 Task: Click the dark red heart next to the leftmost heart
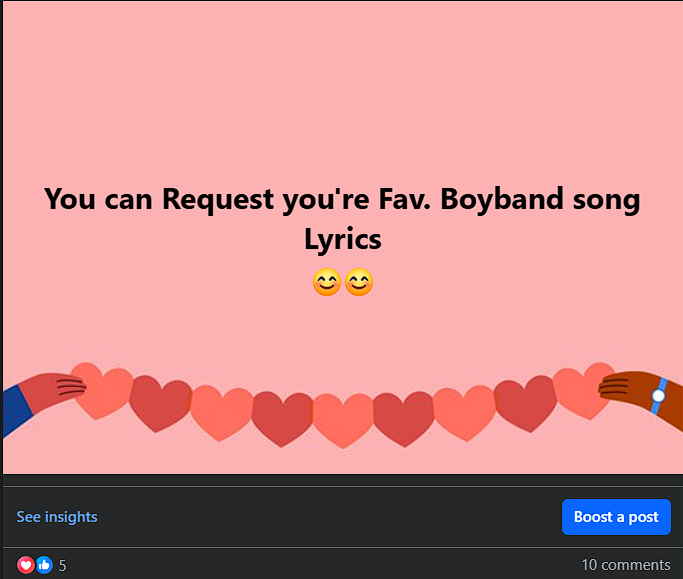161,403
